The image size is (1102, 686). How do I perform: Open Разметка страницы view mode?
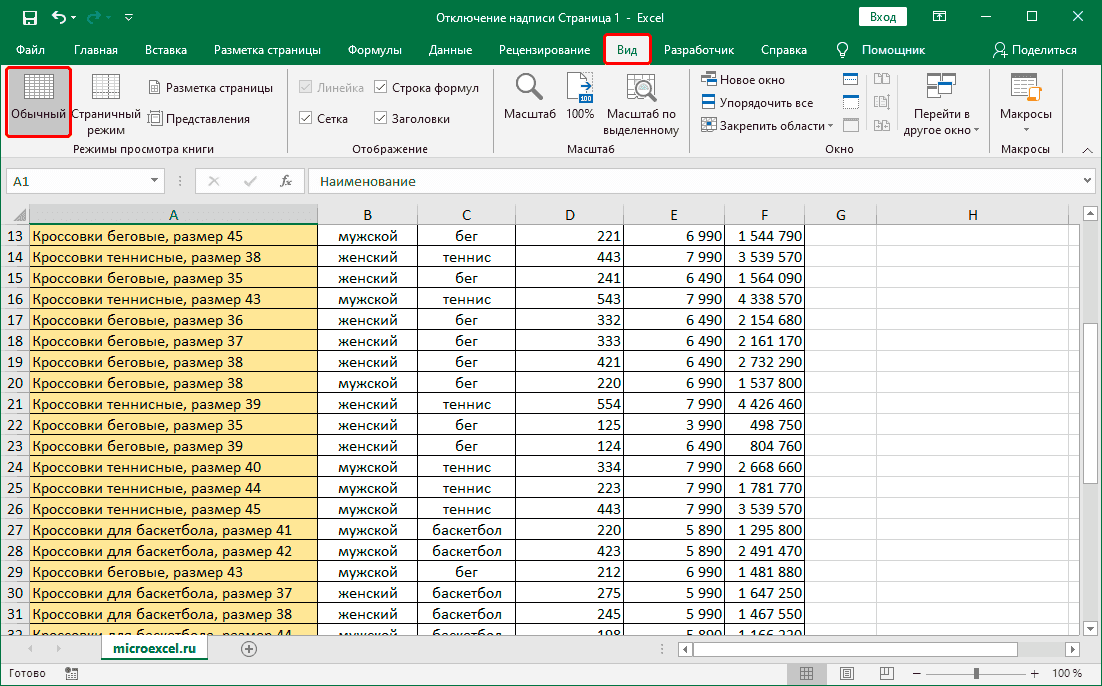tap(211, 87)
